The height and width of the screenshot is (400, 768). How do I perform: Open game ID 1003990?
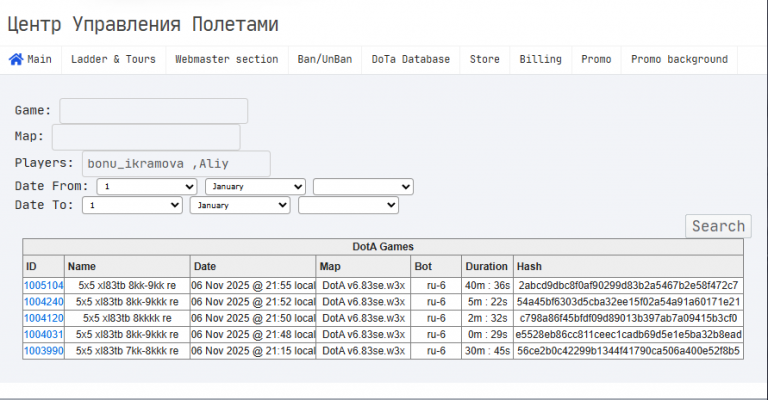tap(44, 351)
